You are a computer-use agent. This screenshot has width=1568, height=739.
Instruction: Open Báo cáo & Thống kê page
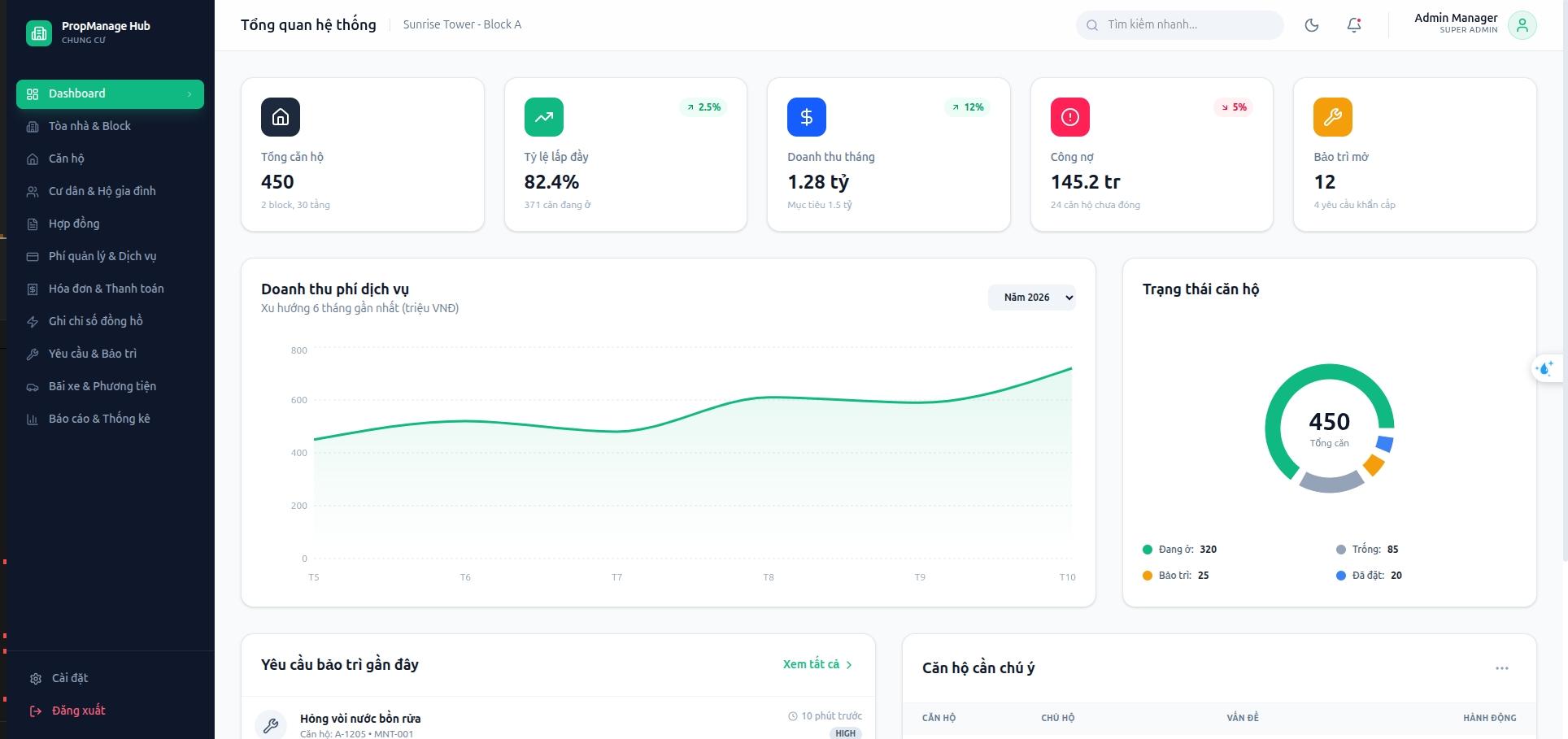click(x=99, y=419)
